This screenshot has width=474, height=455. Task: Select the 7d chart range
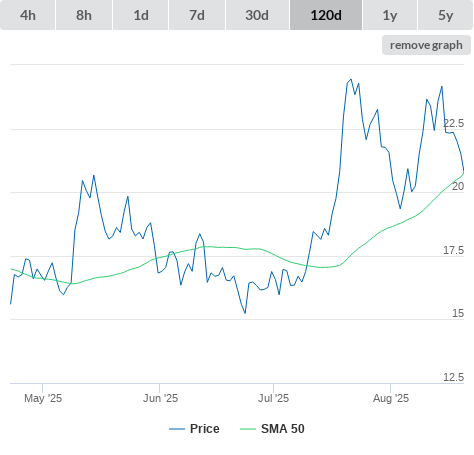click(x=197, y=15)
